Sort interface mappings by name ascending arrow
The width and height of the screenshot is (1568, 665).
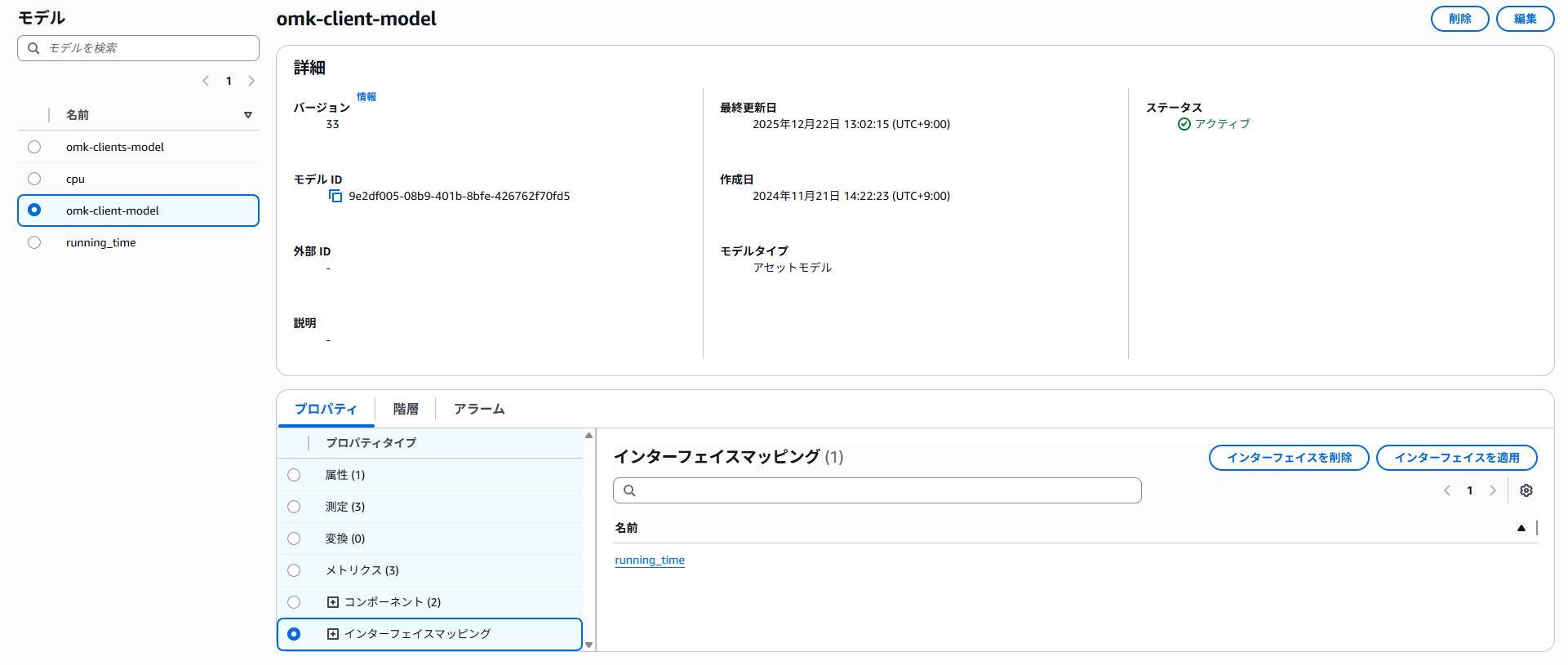pos(1521,528)
